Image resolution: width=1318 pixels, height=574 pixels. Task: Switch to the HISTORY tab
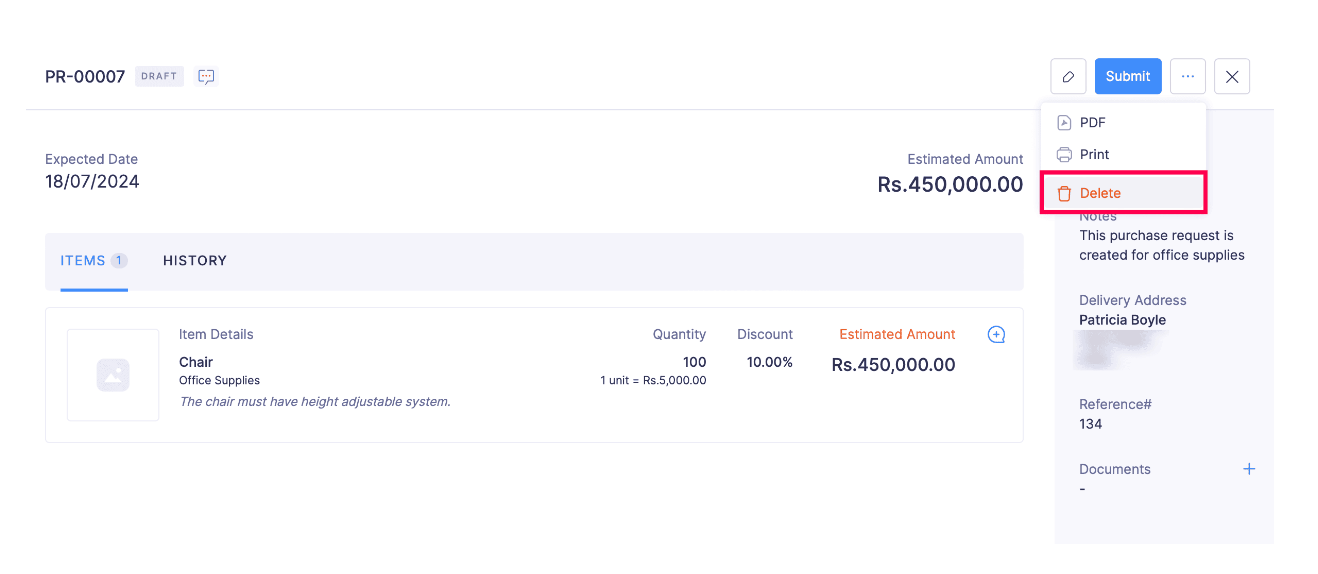click(195, 261)
